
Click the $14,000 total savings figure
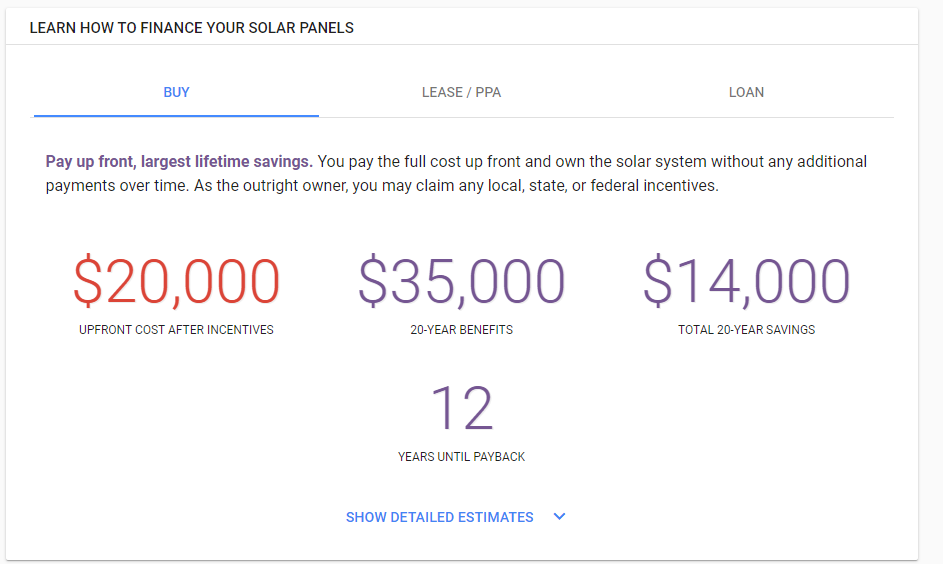coord(746,281)
